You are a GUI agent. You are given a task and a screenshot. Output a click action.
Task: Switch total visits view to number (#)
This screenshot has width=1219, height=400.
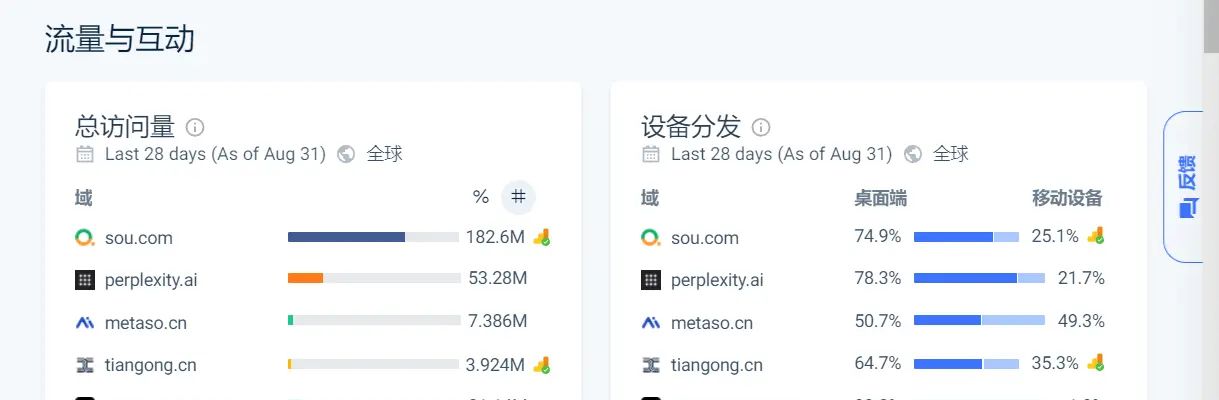click(x=518, y=197)
